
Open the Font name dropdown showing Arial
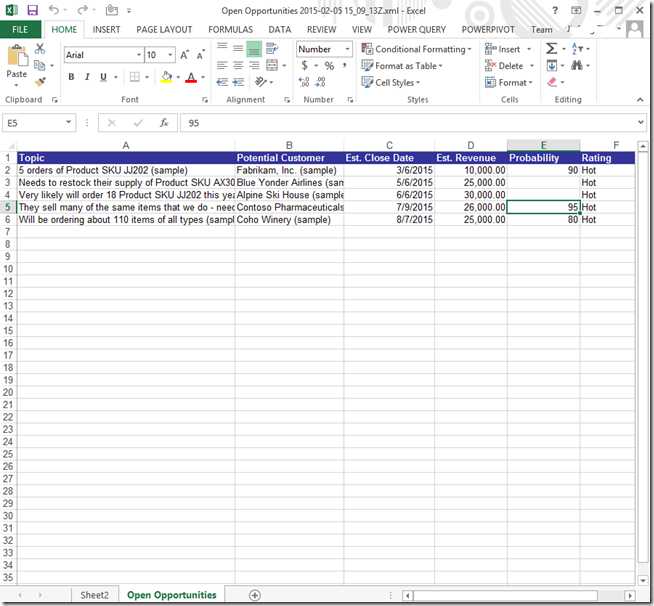[x=139, y=55]
